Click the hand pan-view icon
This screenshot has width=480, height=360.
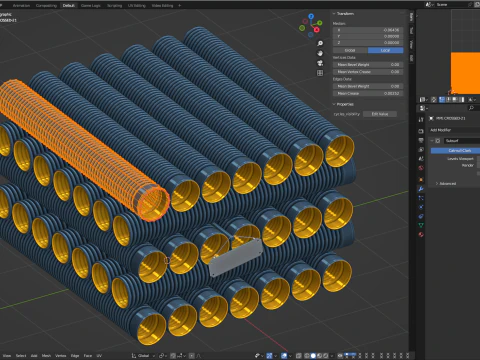click(x=320, y=53)
